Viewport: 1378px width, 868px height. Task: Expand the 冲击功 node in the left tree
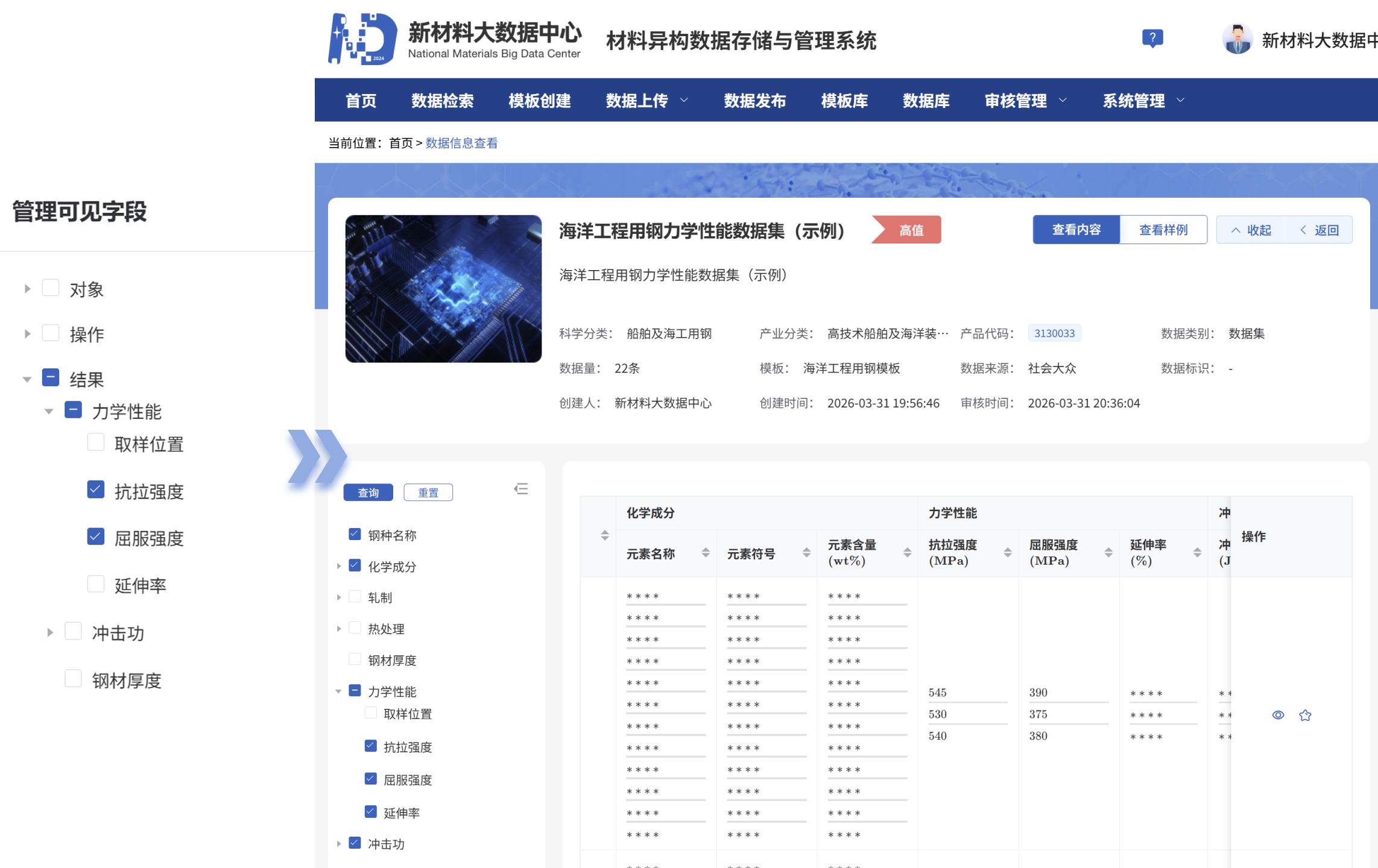(50, 632)
